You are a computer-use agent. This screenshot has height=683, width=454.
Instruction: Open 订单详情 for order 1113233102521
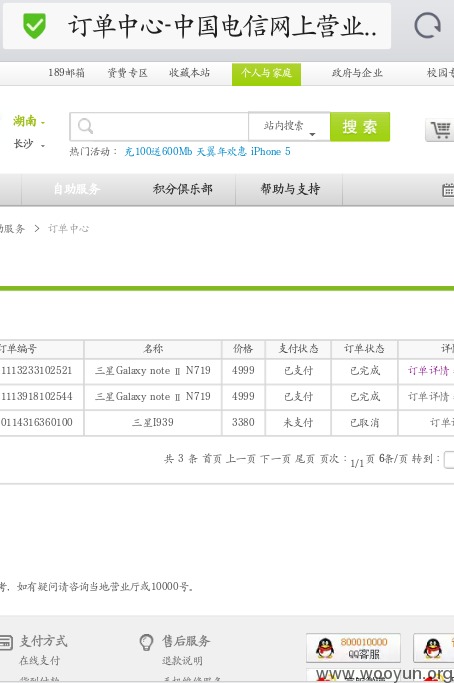tap(428, 371)
